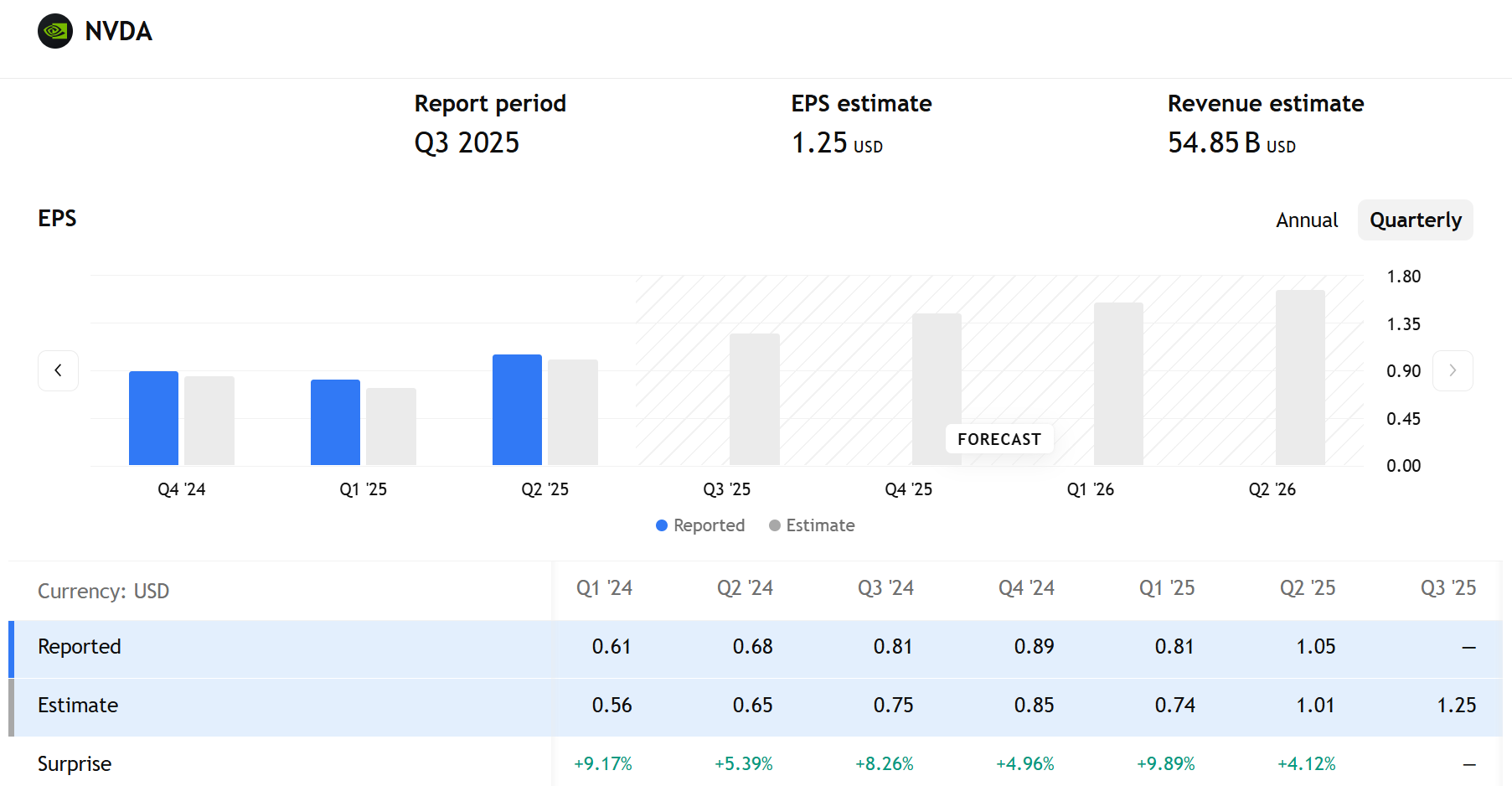This screenshot has width=1512, height=786.
Task: Click the EPS estimate value 1.25 USD
Action: [x=837, y=142]
